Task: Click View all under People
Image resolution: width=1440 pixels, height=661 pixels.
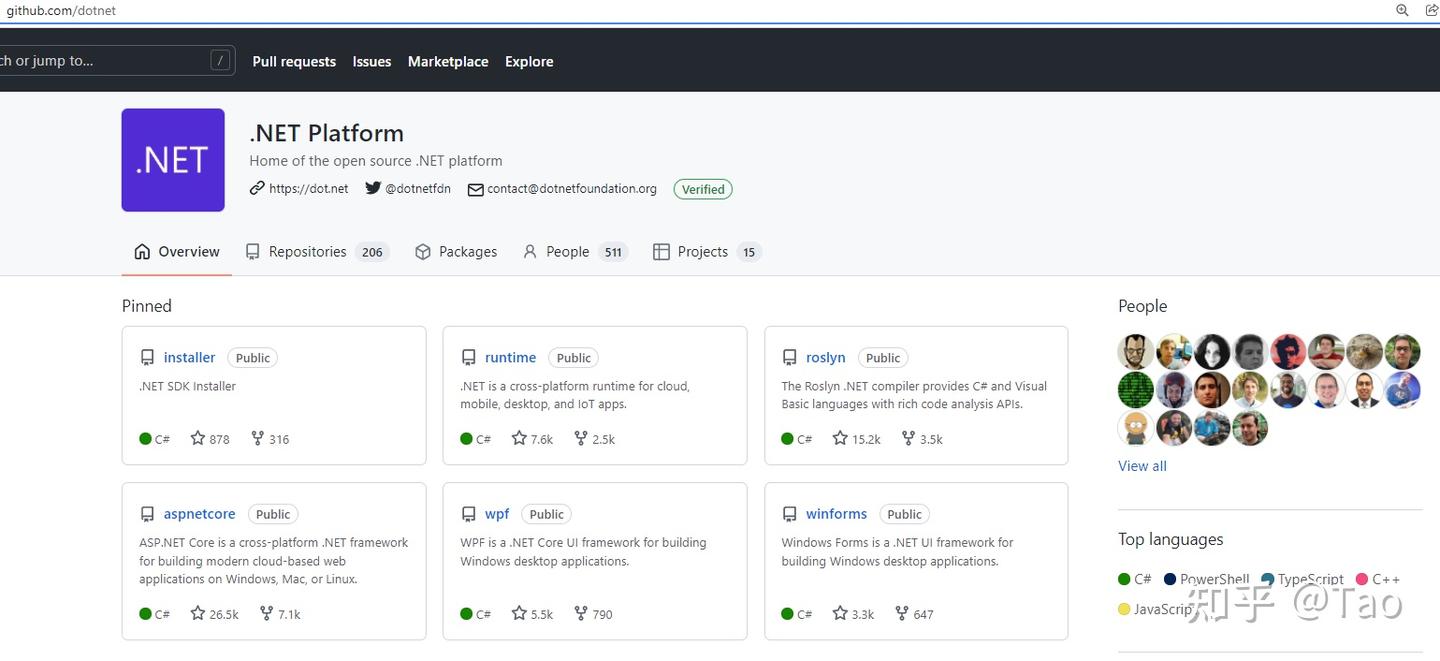Action: (1142, 466)
